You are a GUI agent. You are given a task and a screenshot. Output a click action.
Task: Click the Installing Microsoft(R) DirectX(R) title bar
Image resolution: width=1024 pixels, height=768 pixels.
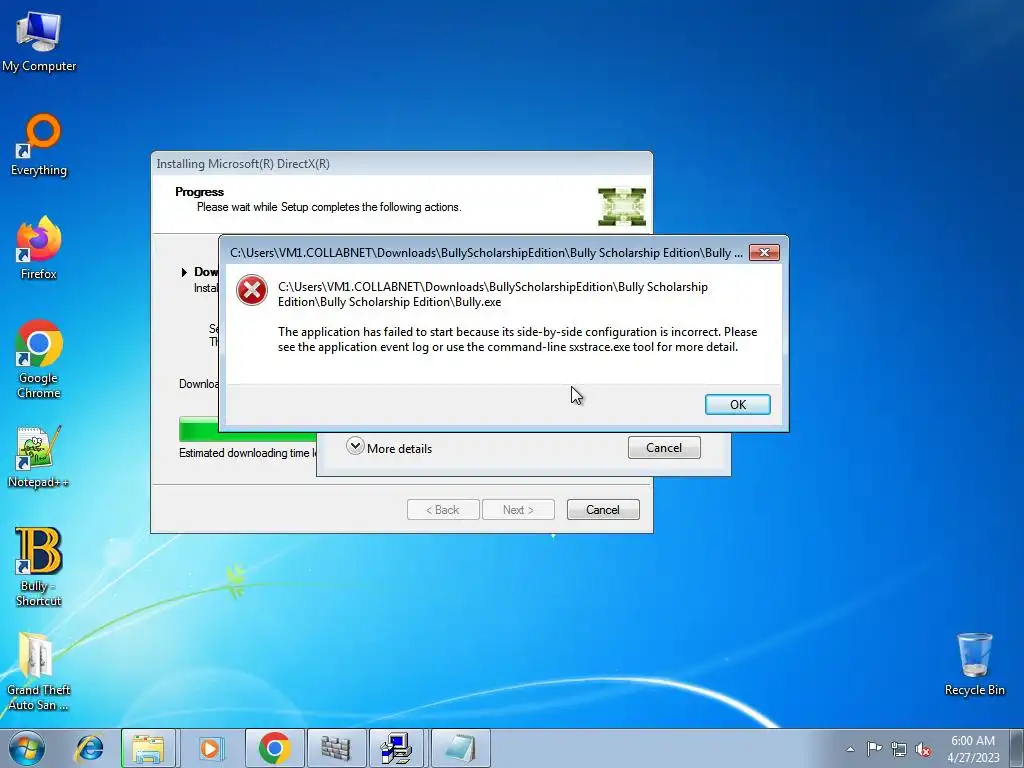click(x=402, y=163)
